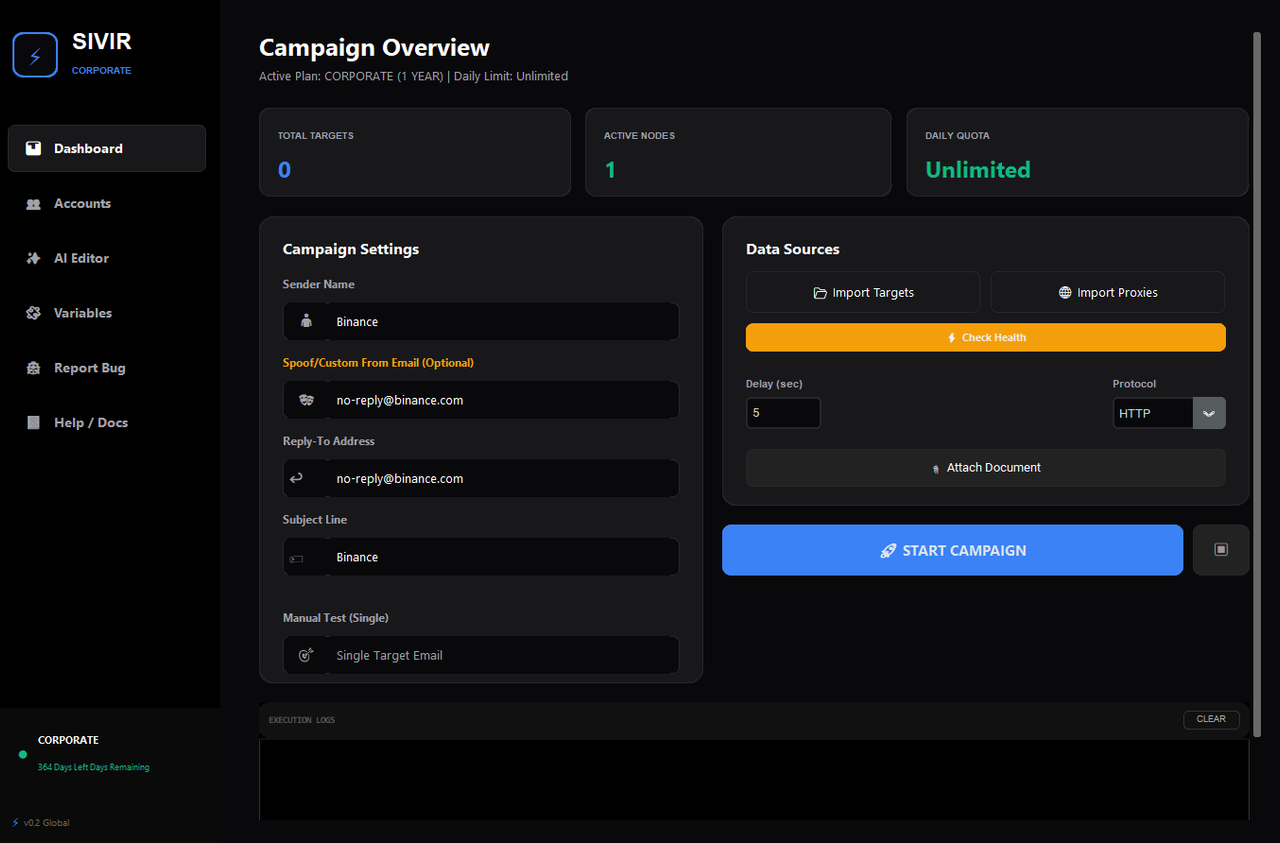Switch to the Variables menu label
1280x843 pixels.
(x=83, y=313)
